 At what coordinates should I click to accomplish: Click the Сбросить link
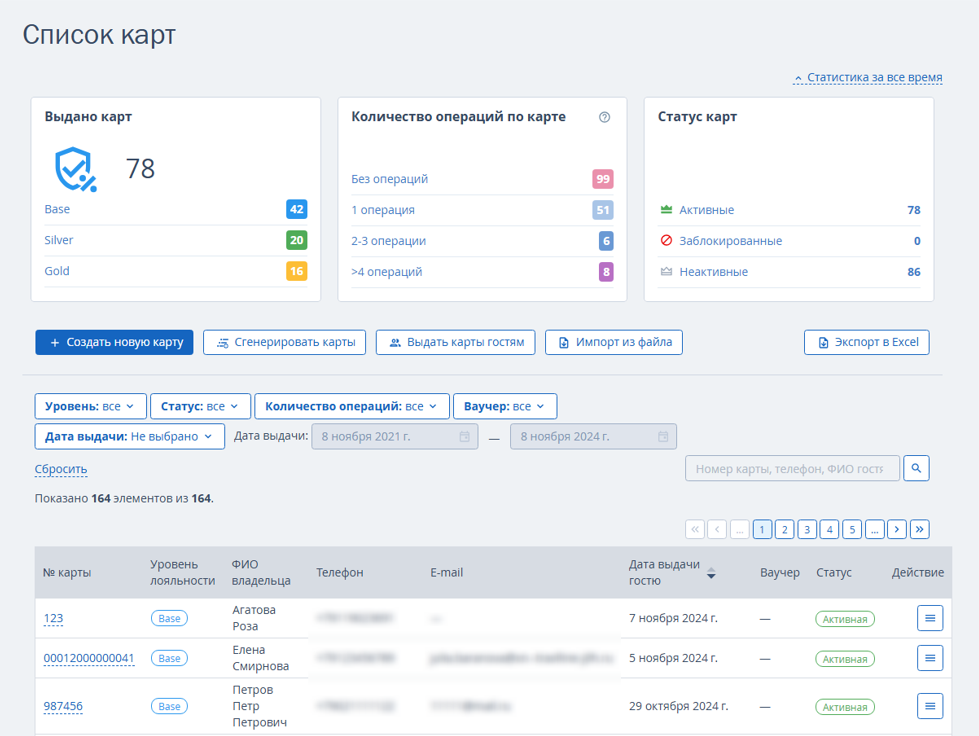click(61, 469)
